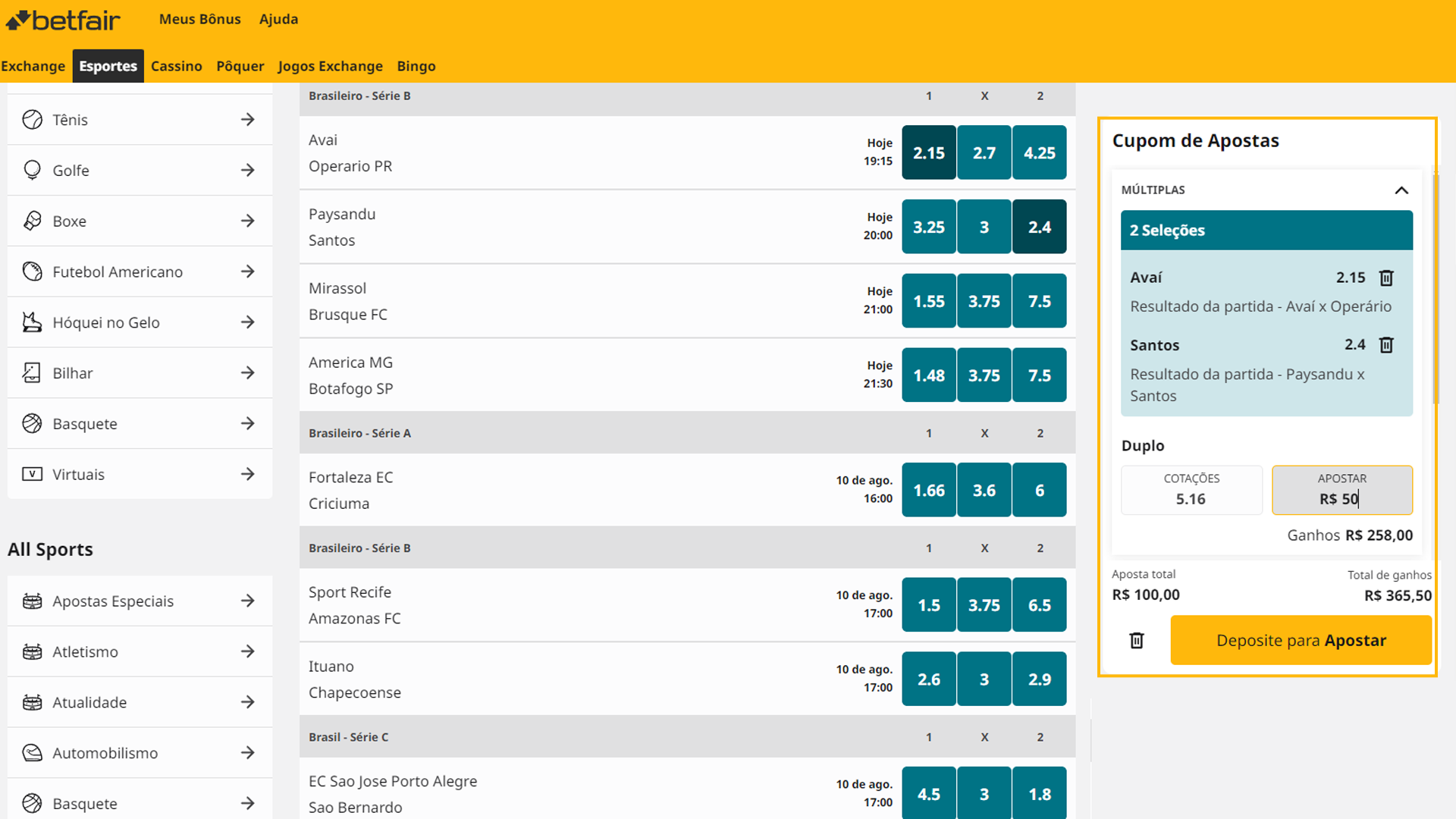Switch to the Cassino tab
1456x819 pixels.
[177, 66]
